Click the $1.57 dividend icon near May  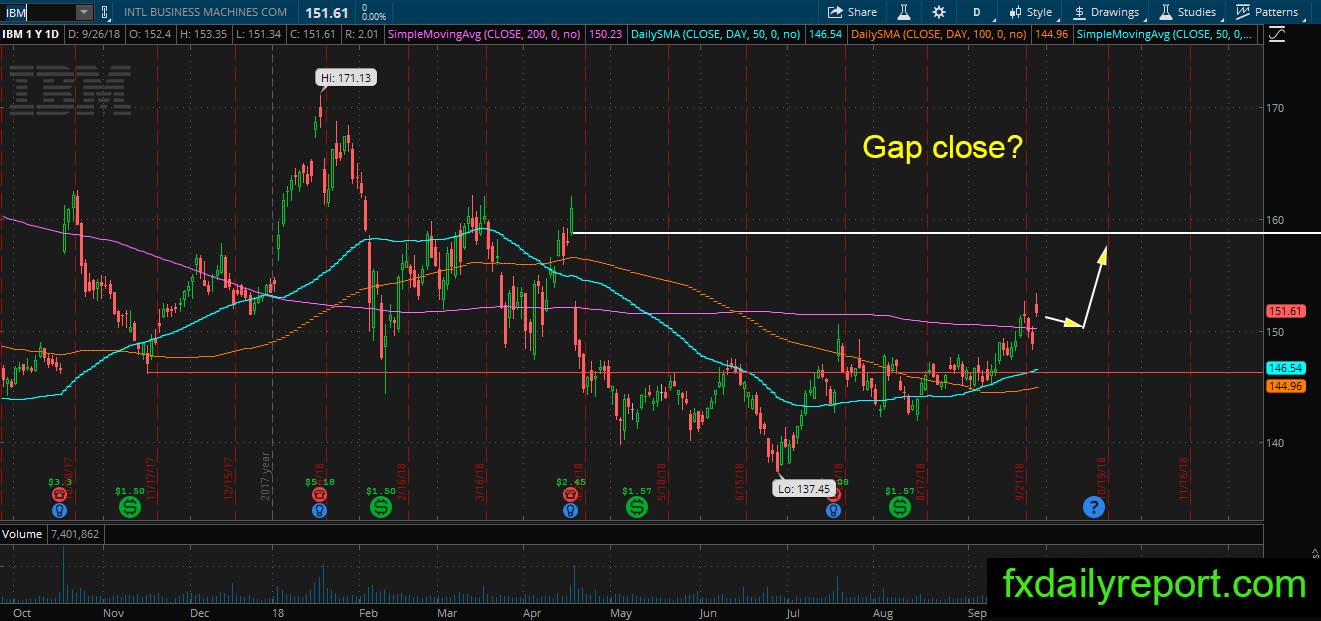637,507
